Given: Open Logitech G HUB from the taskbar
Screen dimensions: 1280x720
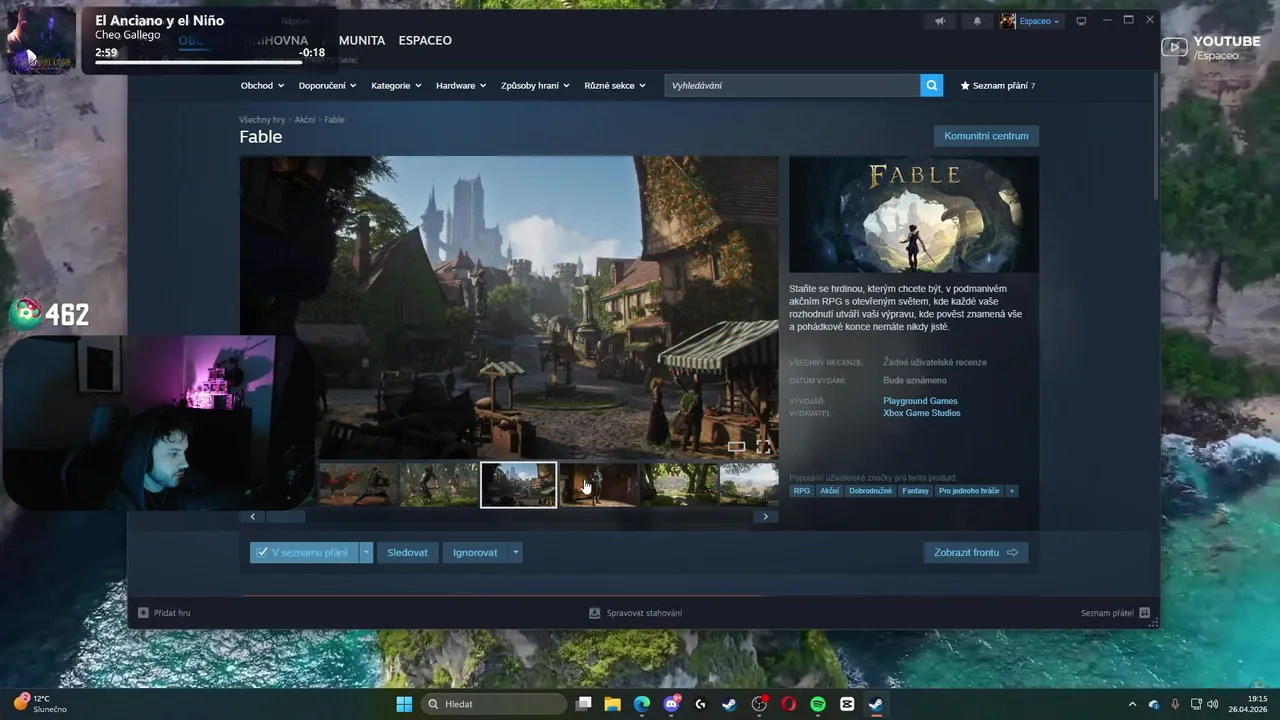Looking at the screenshot, I should point(700,704).
